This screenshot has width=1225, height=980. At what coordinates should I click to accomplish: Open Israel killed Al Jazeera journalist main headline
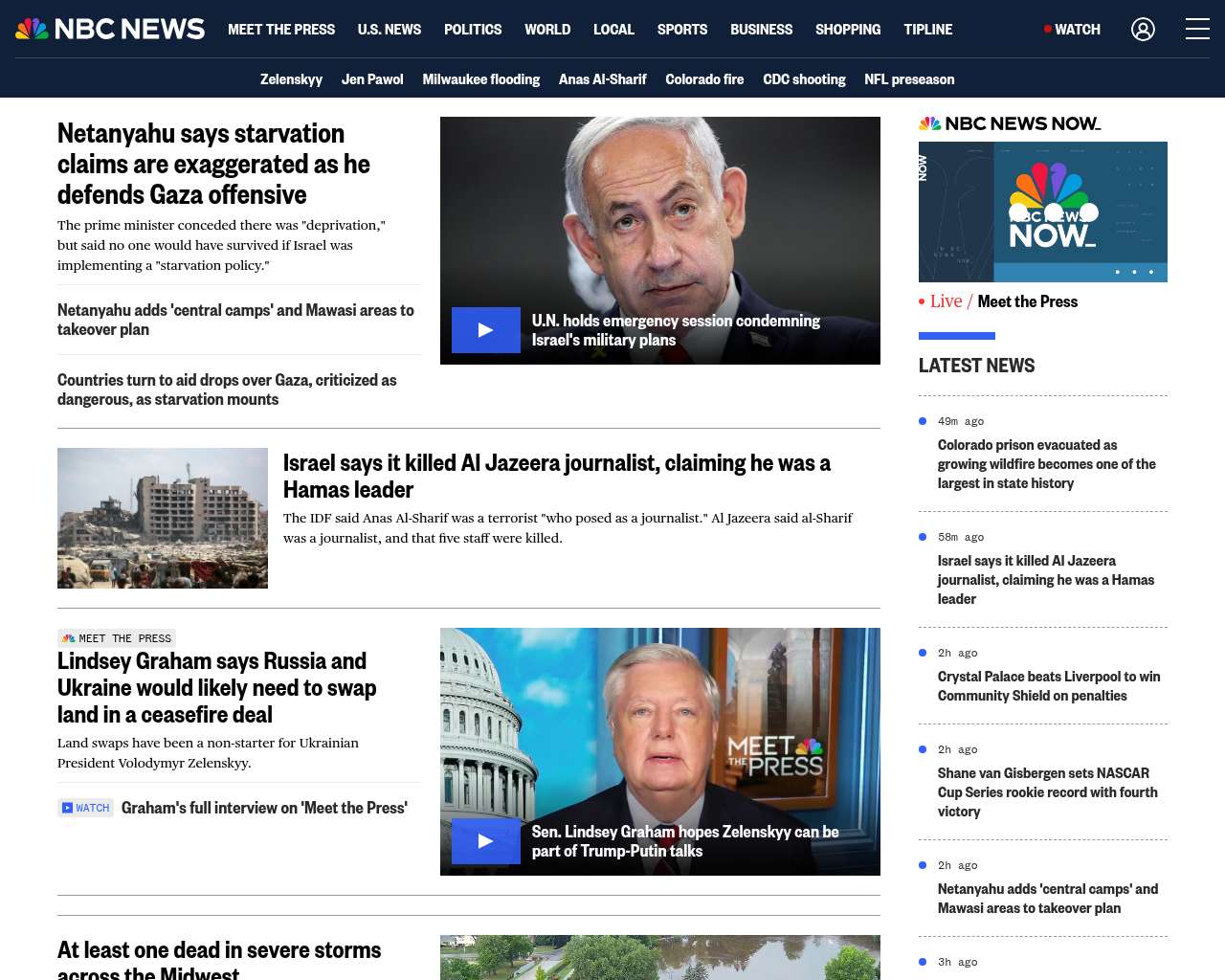point(557,476)
